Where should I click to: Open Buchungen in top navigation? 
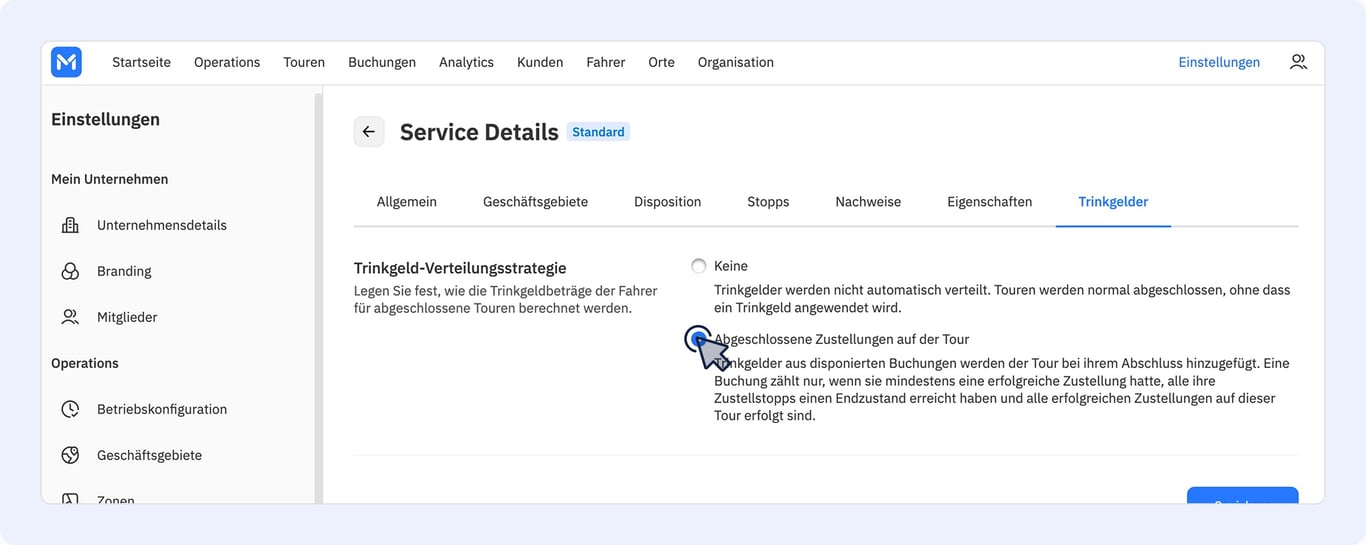(382, 62)
